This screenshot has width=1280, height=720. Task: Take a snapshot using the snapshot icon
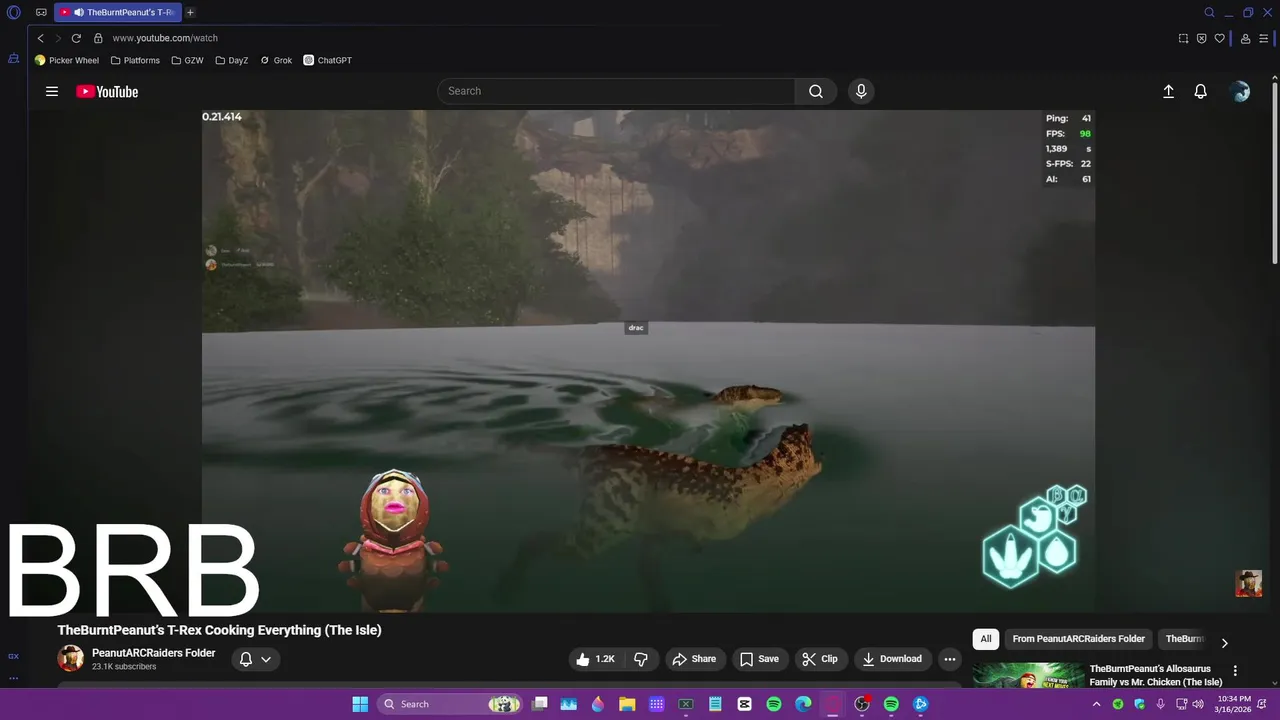tap(1183, 38)
